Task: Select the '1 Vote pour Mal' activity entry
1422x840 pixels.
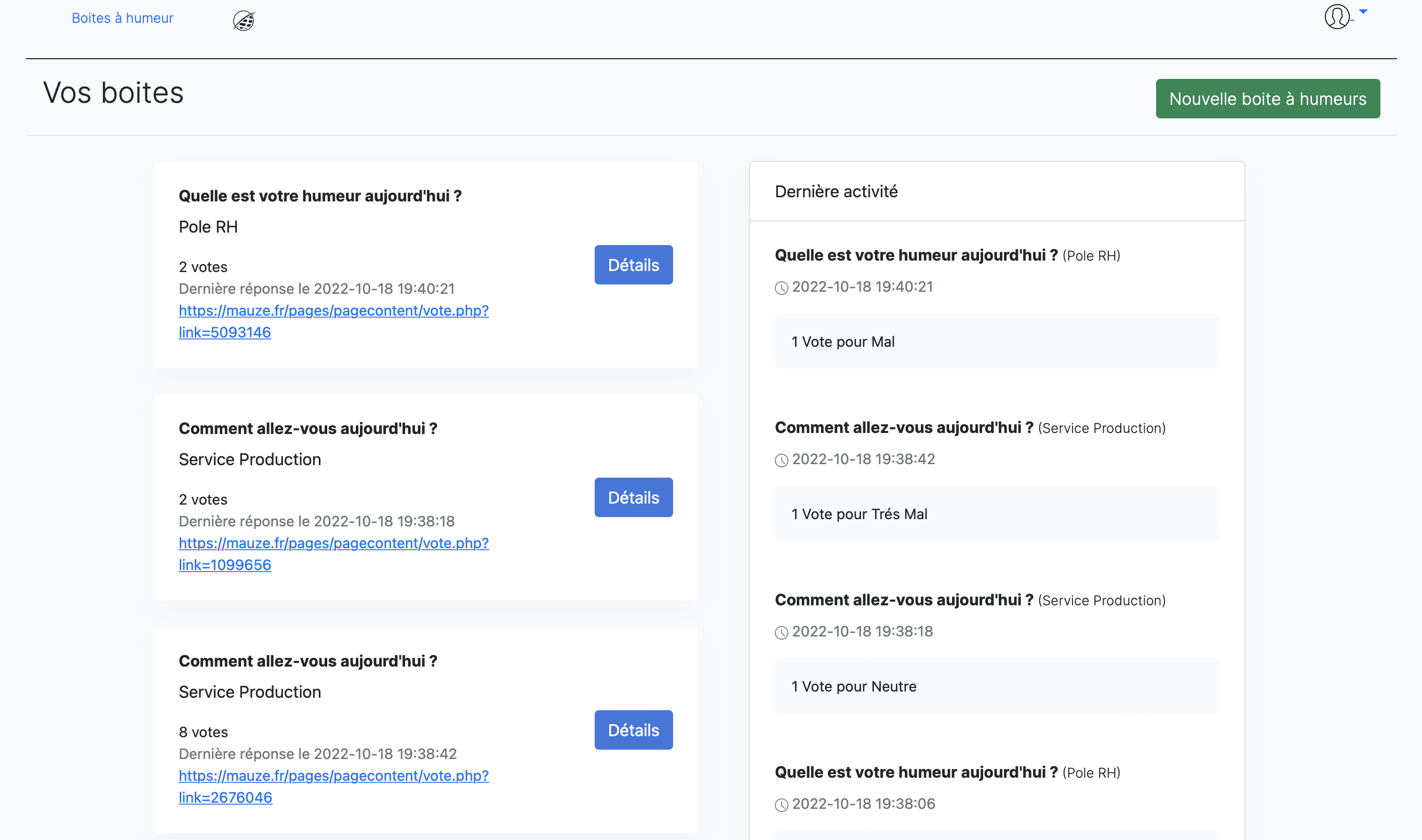Action: 996,341
